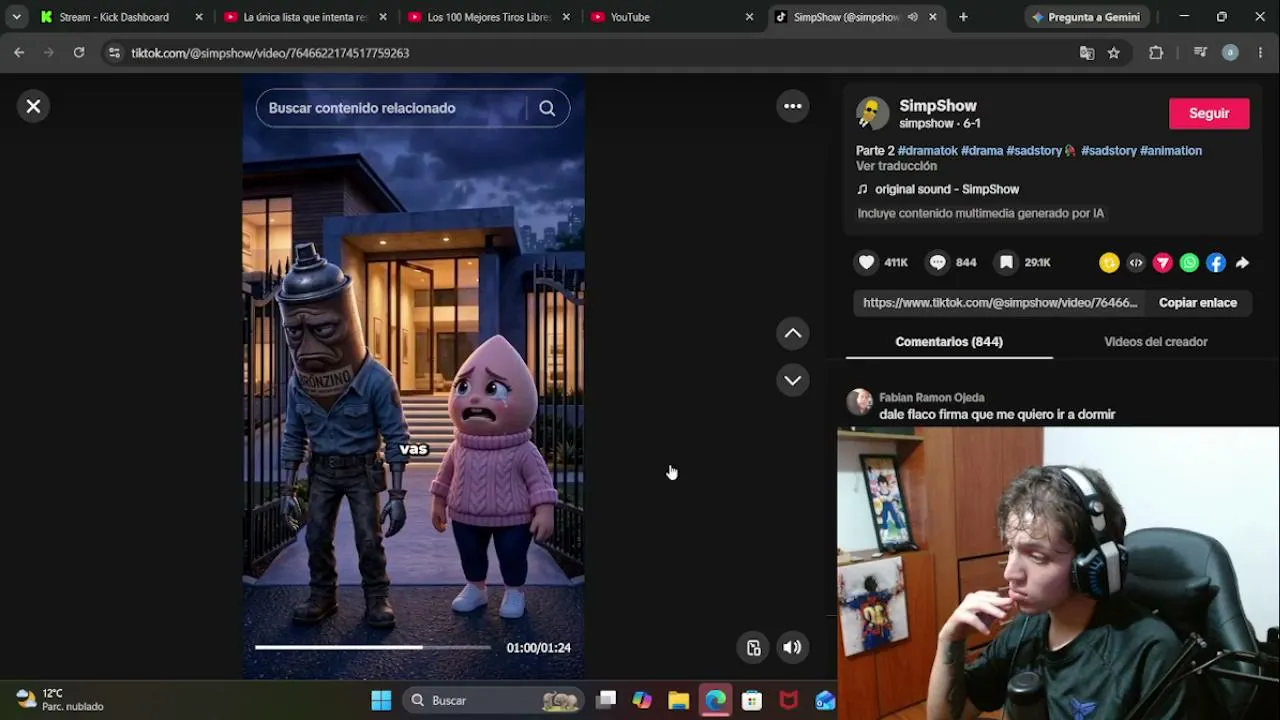The height and width of the screenshot is (720, 1280).
Task: Open a new browser tab with the plus
Action: [x=963, y=17]
